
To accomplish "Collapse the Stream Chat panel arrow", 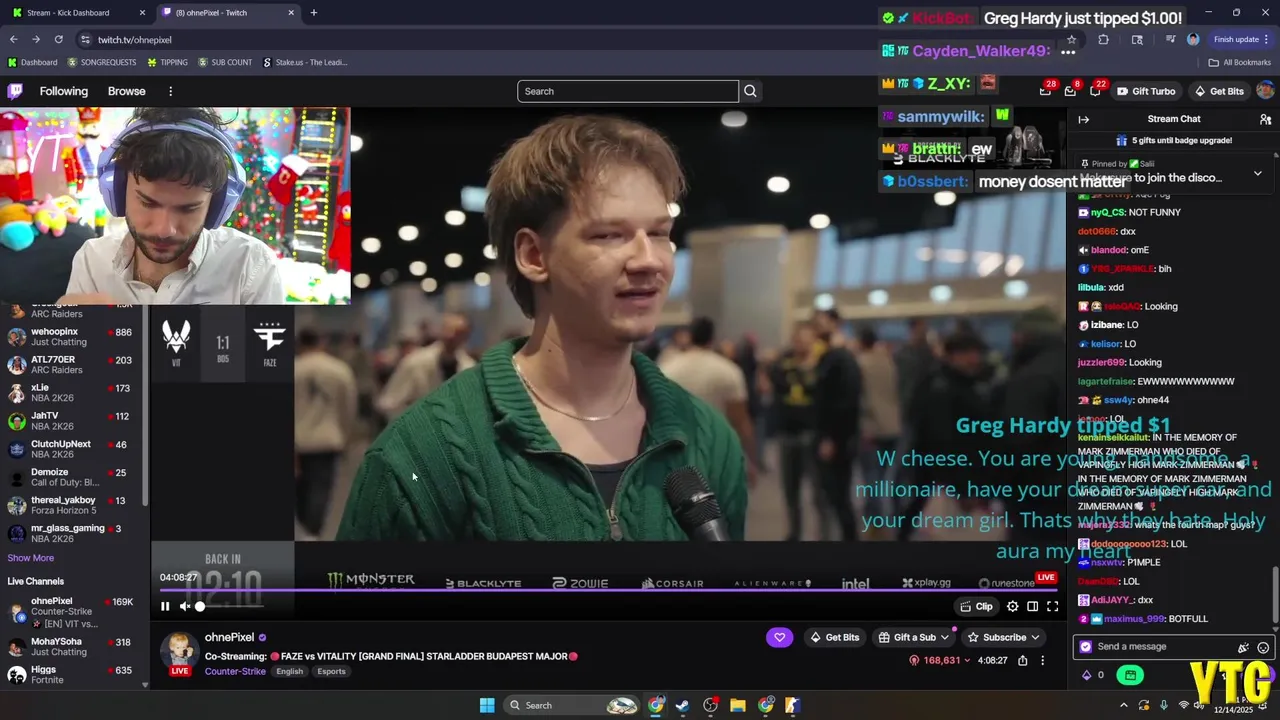I will click(x=1083, y=119).
